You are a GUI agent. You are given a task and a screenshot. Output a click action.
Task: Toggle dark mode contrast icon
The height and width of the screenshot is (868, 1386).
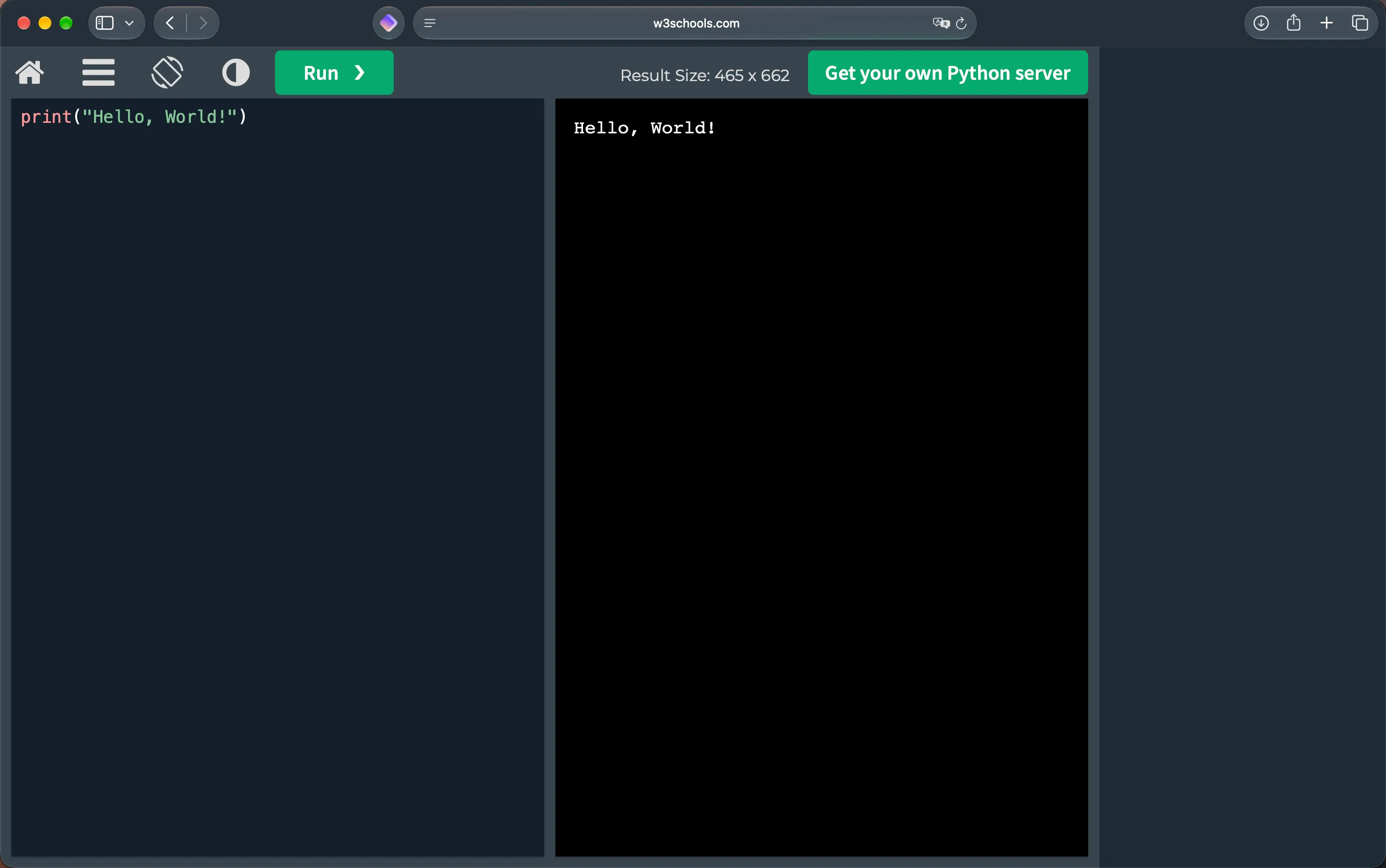[x=236, y=72]
